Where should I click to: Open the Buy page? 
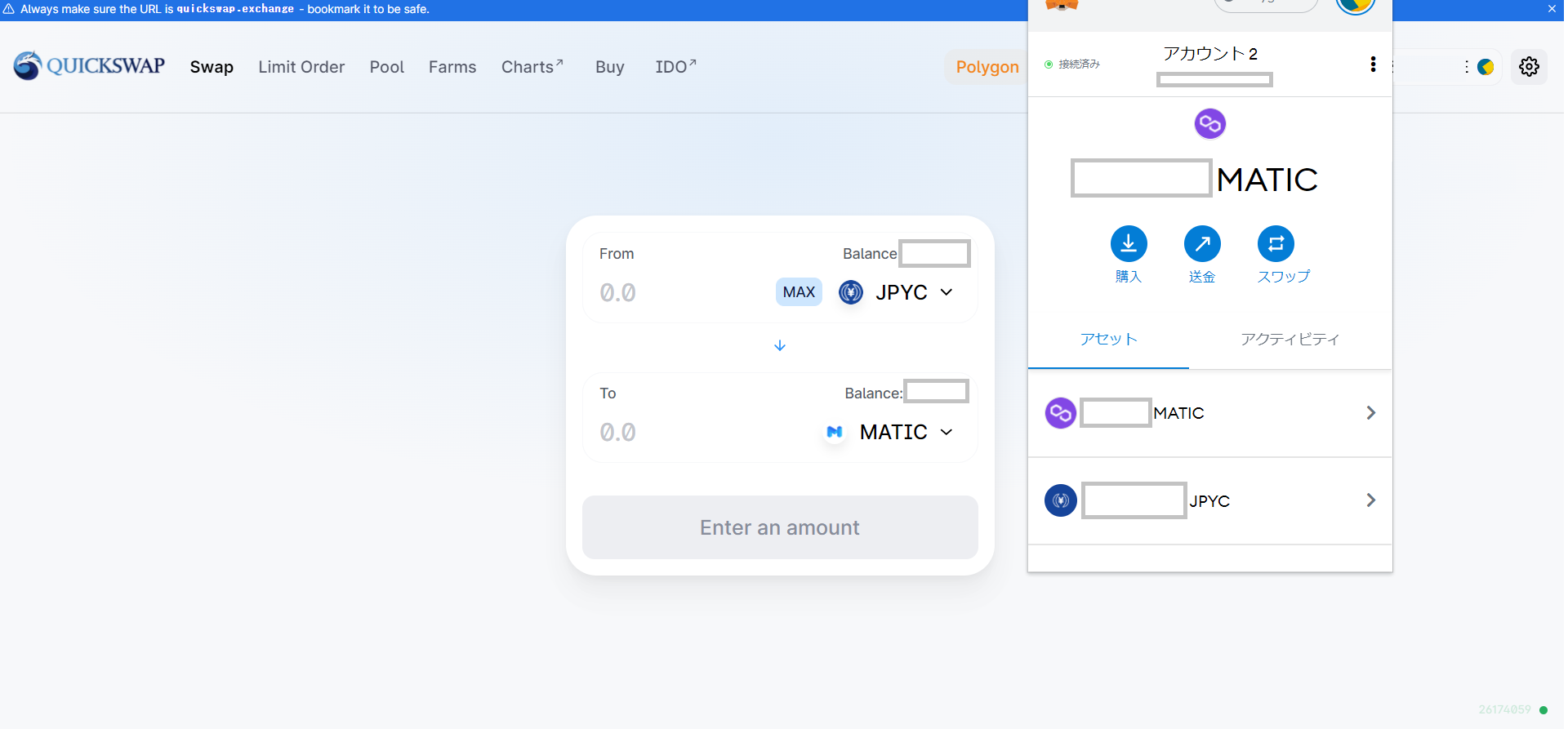[x=610, y=67]
